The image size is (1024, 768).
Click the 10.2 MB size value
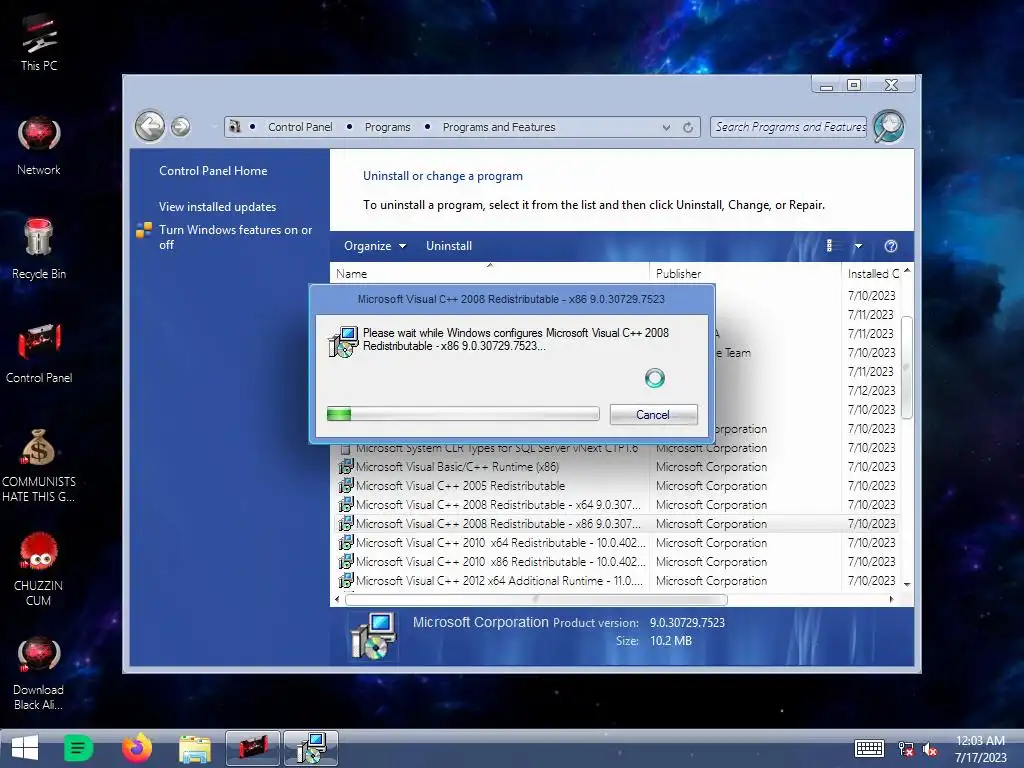pos(671,641)
